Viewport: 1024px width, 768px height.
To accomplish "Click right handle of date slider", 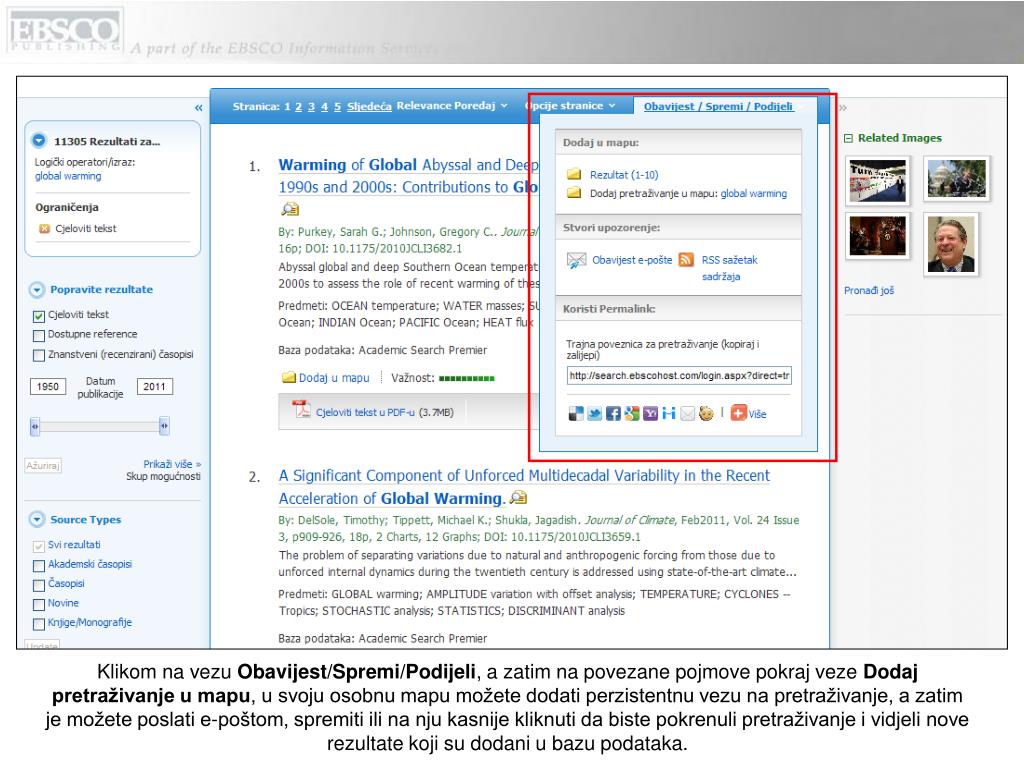I will pos(164,426).
